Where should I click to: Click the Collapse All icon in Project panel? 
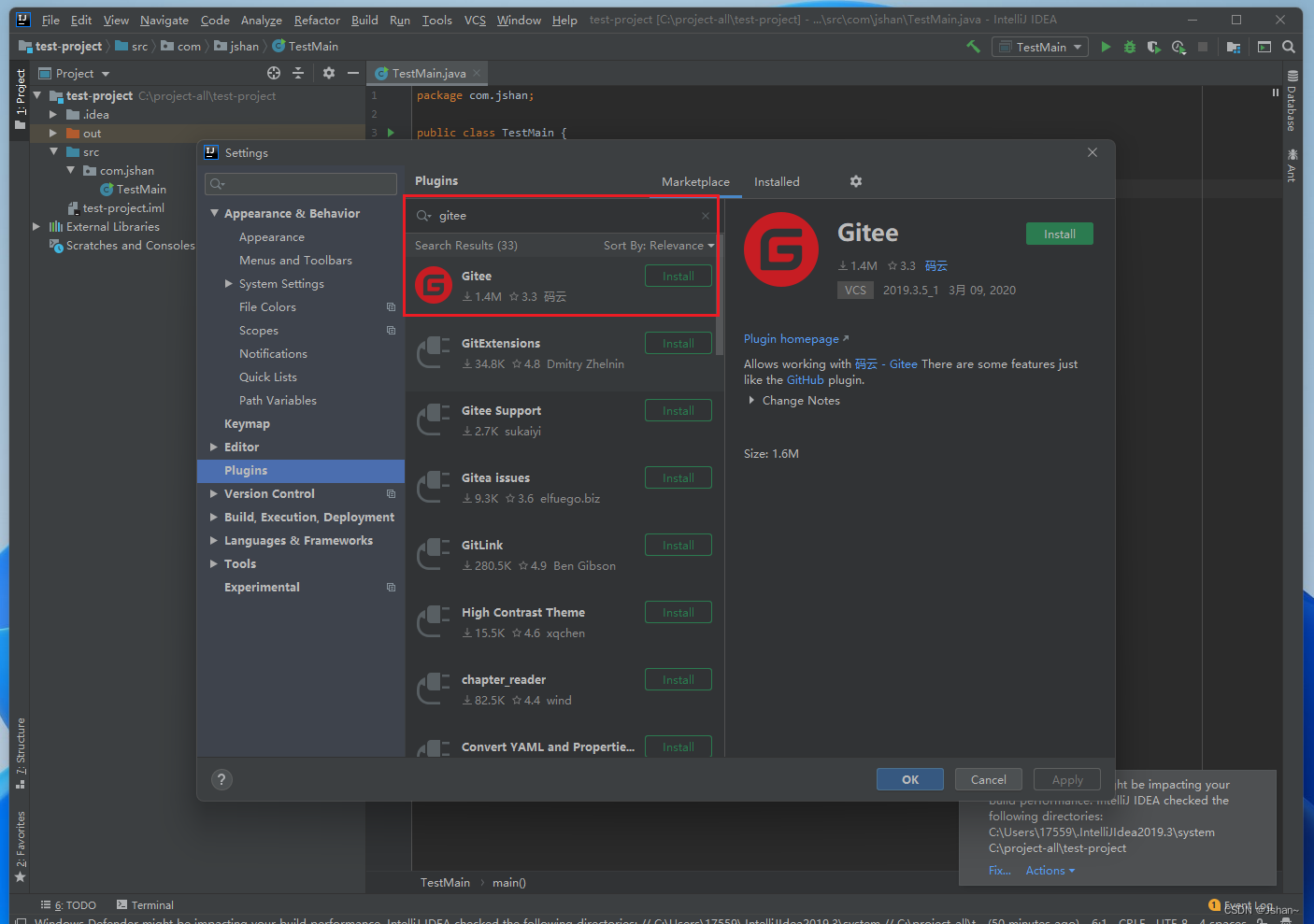[298, 73]
